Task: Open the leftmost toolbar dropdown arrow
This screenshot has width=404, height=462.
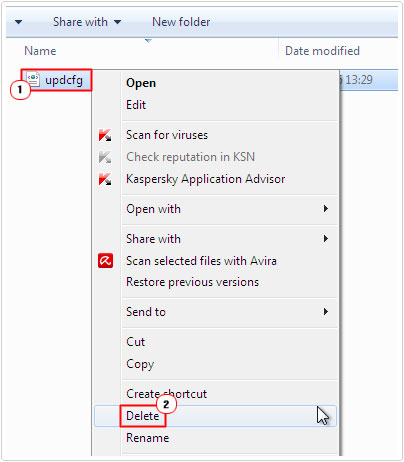Action: pyautogui.click(x=19, y=22)
